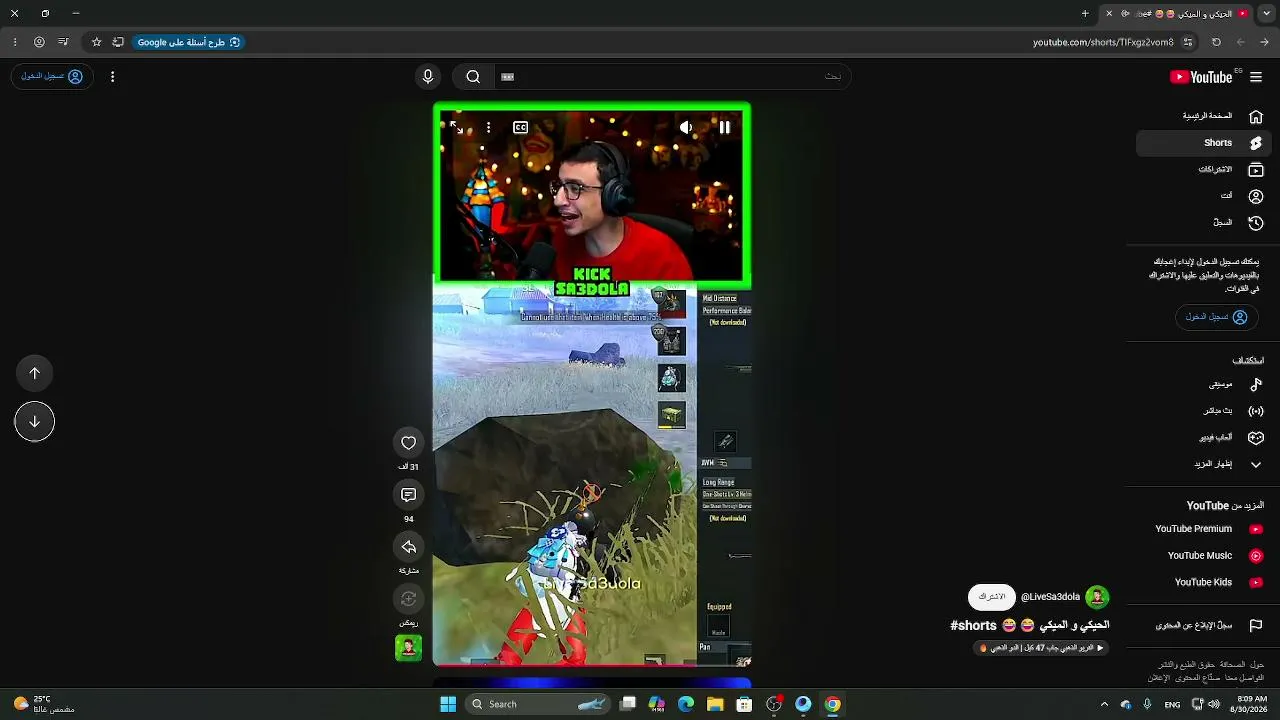Screen dimensions: 1280x720
Task: Open Report history in the sidebar
Action: coord(1204,626)
